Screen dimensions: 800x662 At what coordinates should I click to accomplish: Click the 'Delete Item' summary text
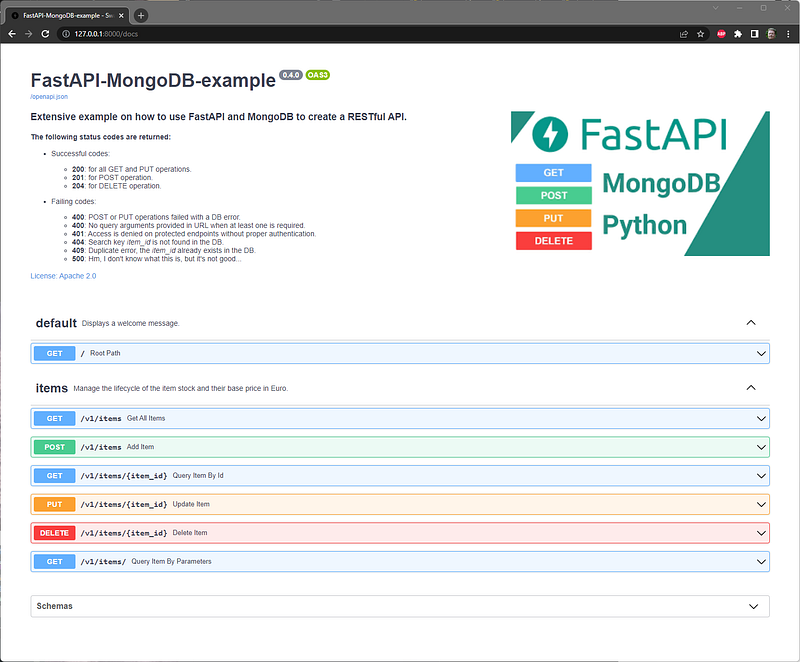tap(190, 532)
